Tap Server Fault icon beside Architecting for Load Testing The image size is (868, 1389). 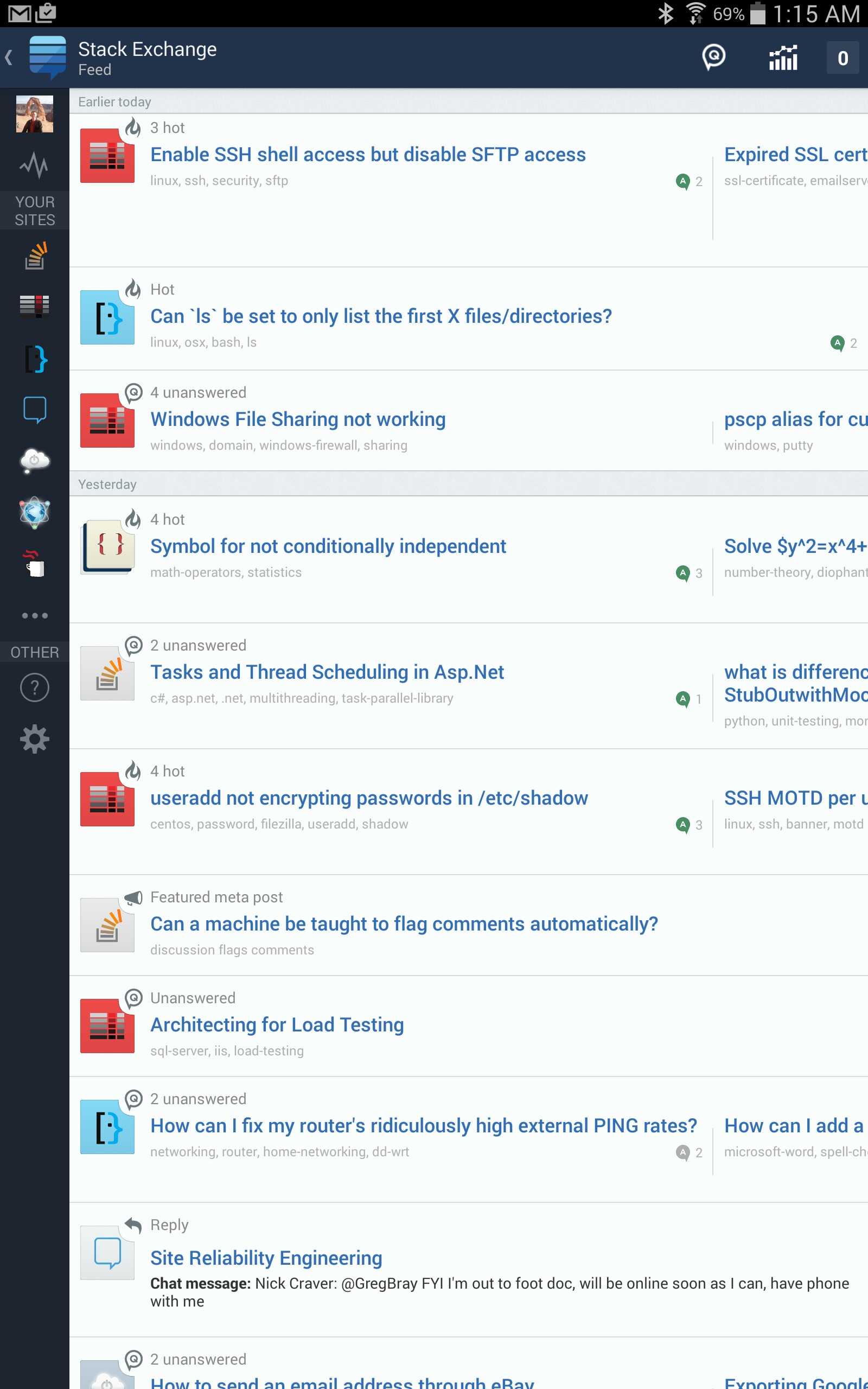point(107,1026)
